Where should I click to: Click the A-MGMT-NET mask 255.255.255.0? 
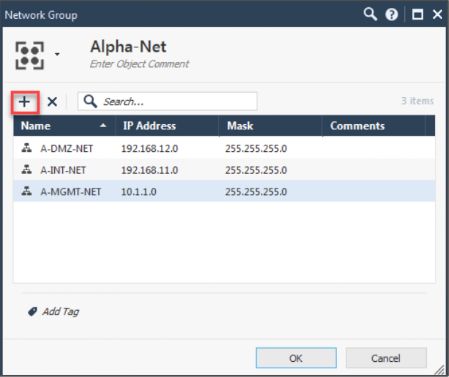point(256,192)
